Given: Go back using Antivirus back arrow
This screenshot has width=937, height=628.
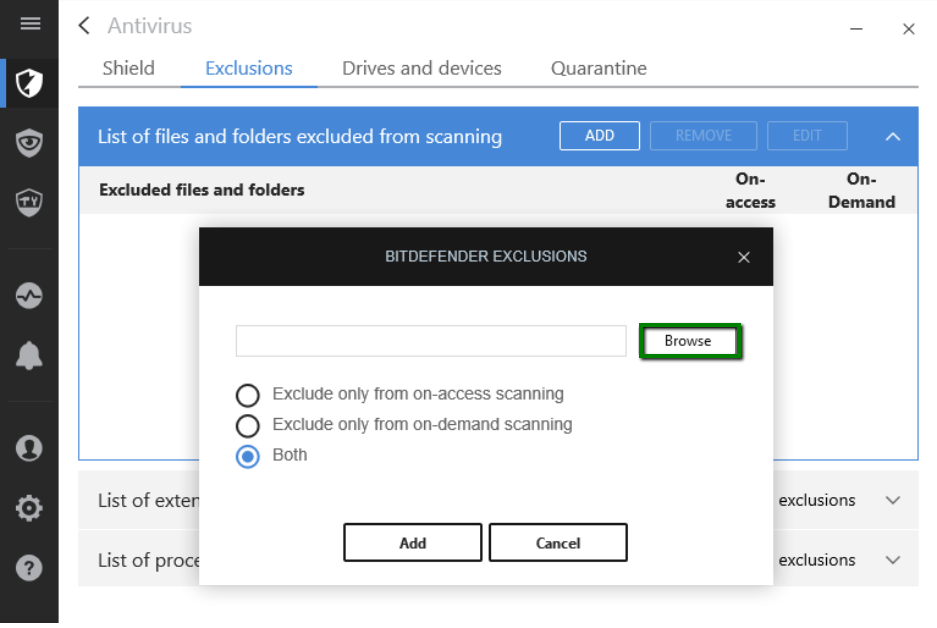Looking at the screenshot, I should 85,26.
